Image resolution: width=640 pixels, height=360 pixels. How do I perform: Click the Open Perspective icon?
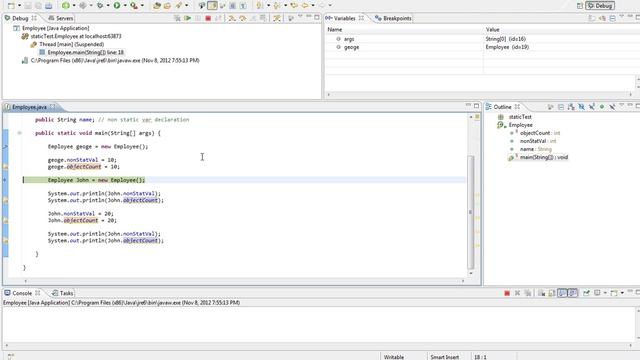pos(580,6)
